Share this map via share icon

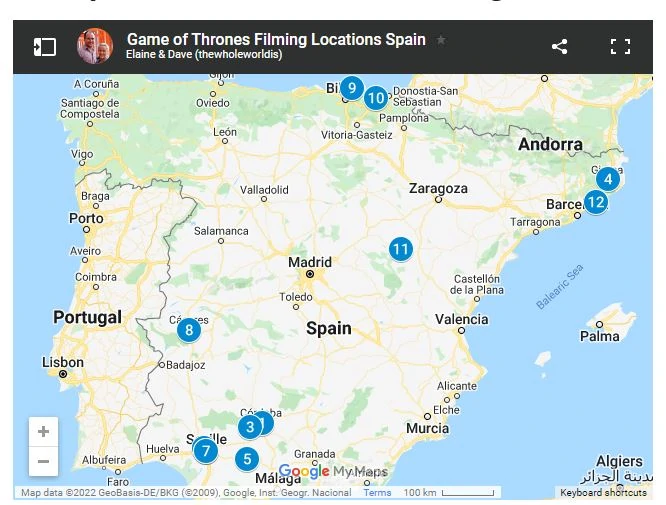point(559,46)
